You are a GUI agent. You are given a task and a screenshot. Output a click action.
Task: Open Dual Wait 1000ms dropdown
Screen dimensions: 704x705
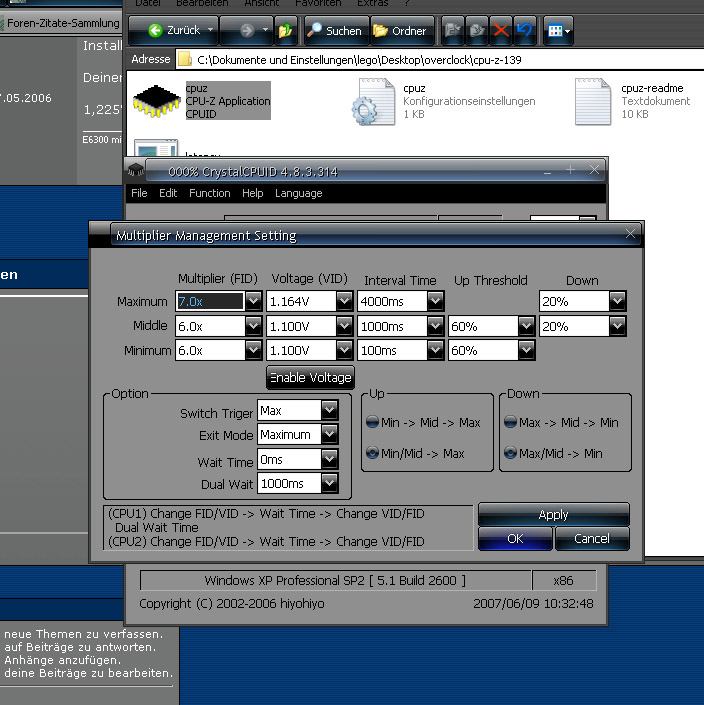pos(330,483)
